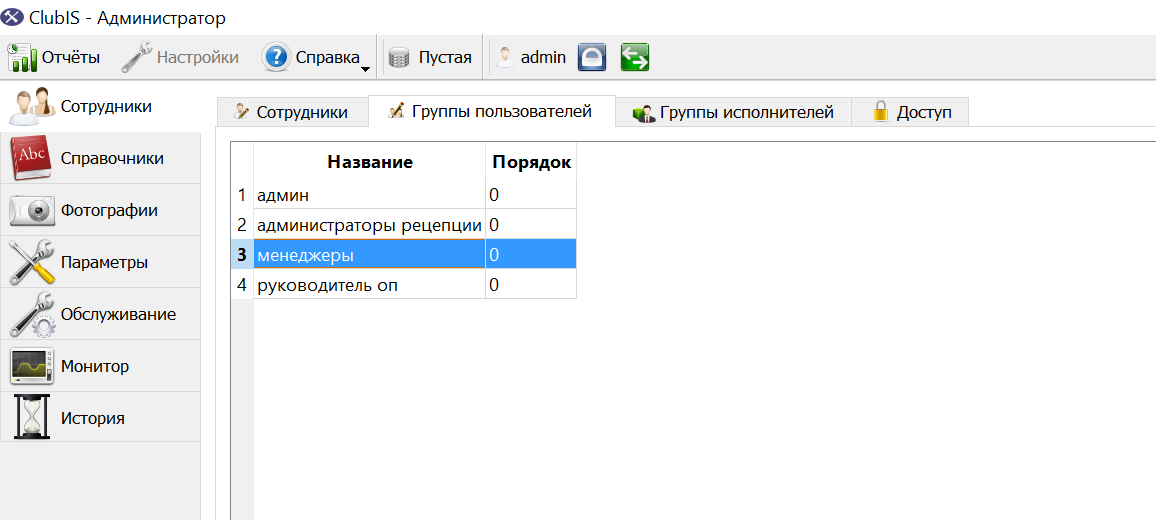Click the Пустая database toolbar item
1156x520 pixels.
point(431,57)
